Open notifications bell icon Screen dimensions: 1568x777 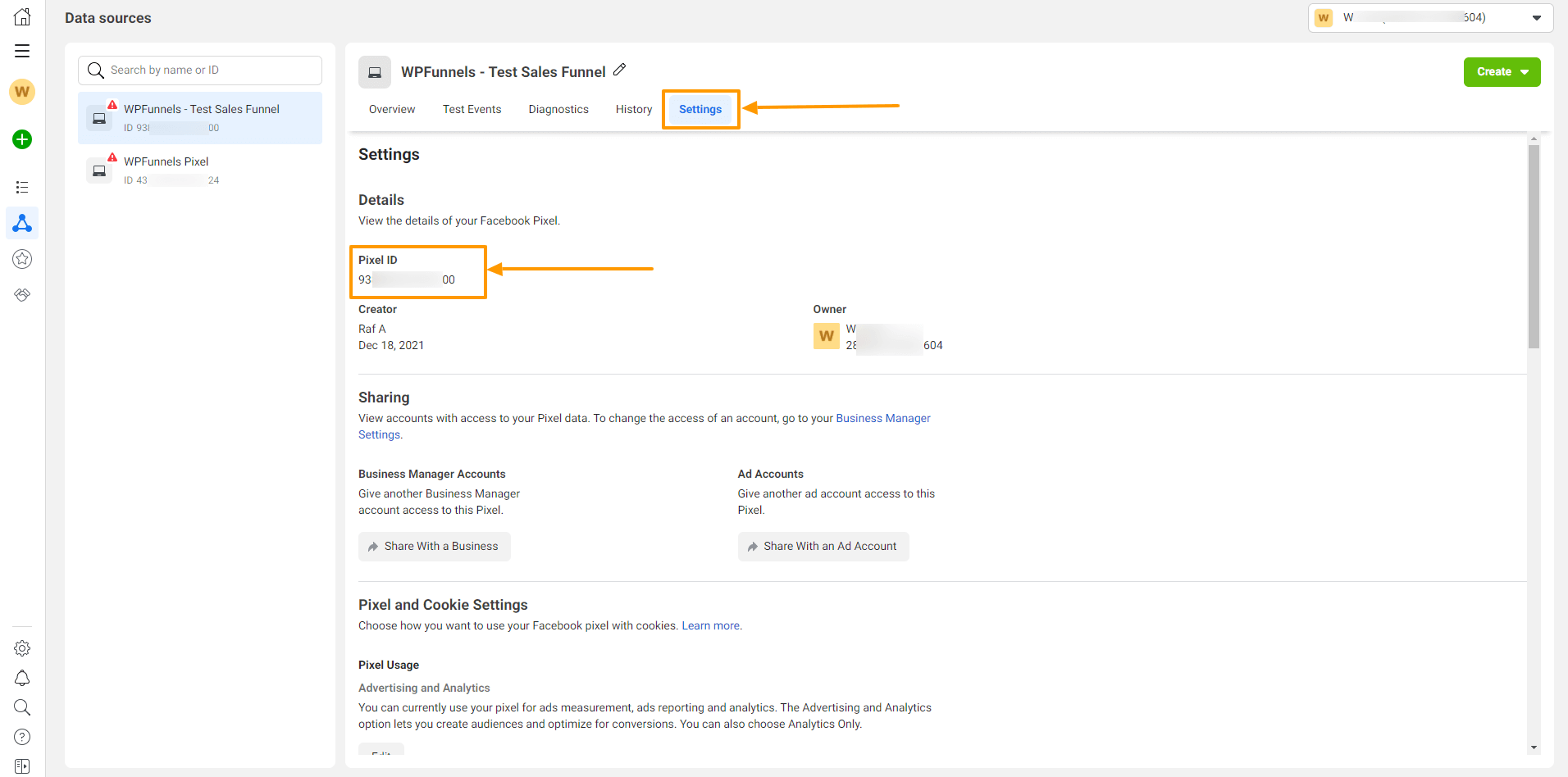tap(22, 678)
